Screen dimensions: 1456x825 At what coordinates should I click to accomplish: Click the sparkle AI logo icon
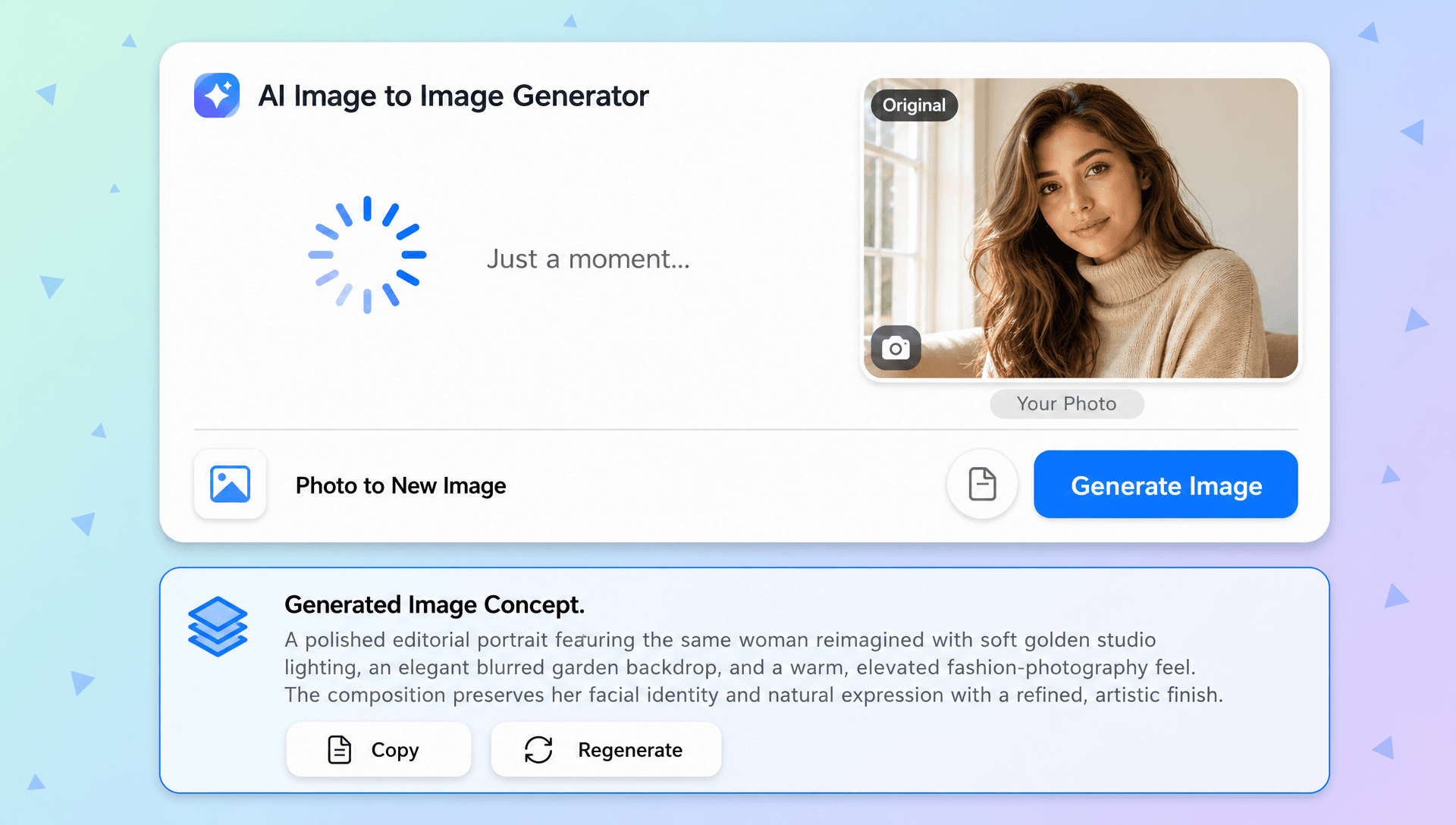pos(217,96)
